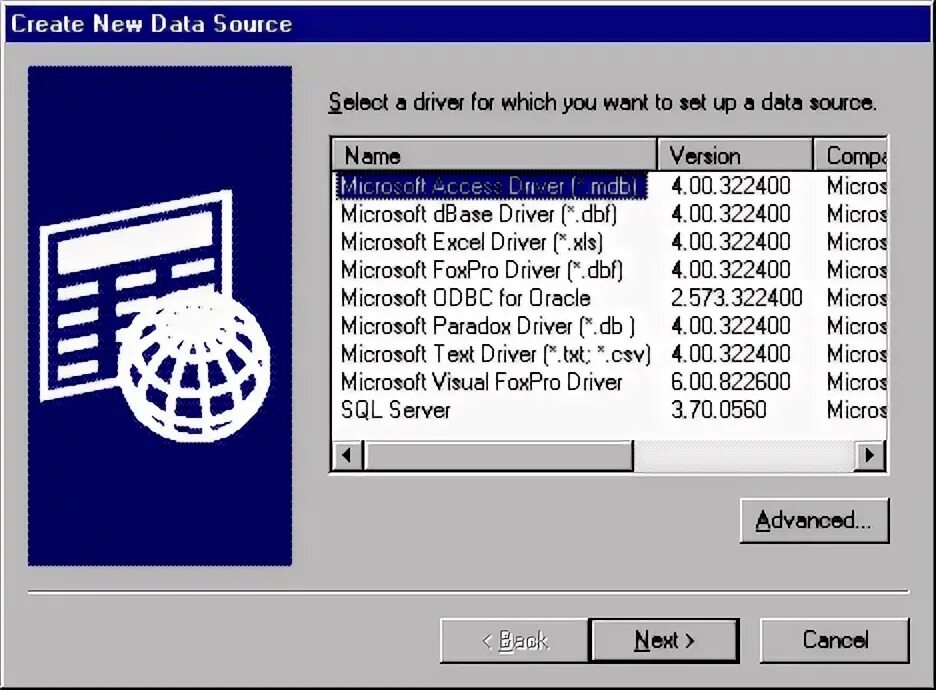Select Microsoft Text Driver (*.txt; *.csv)
Image resolution: width=936 pixels, height=690 pixels.
[495, 354]
